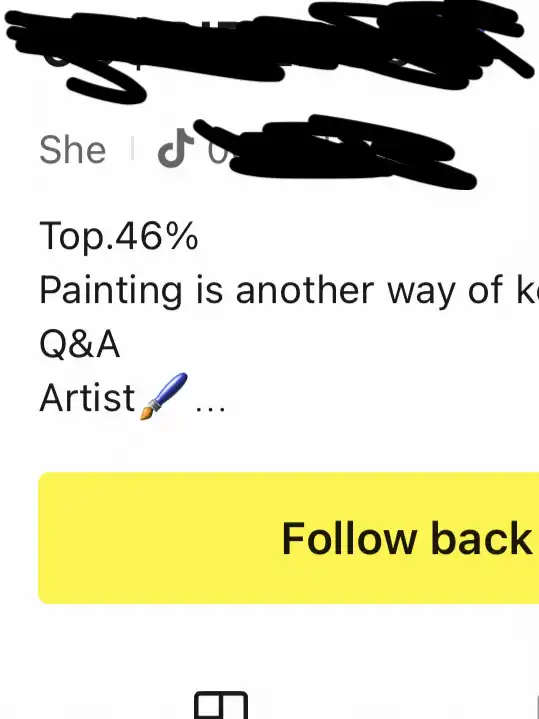Click the word Painting in the bio
Viewport: 539px width, 719px height.
111,292
